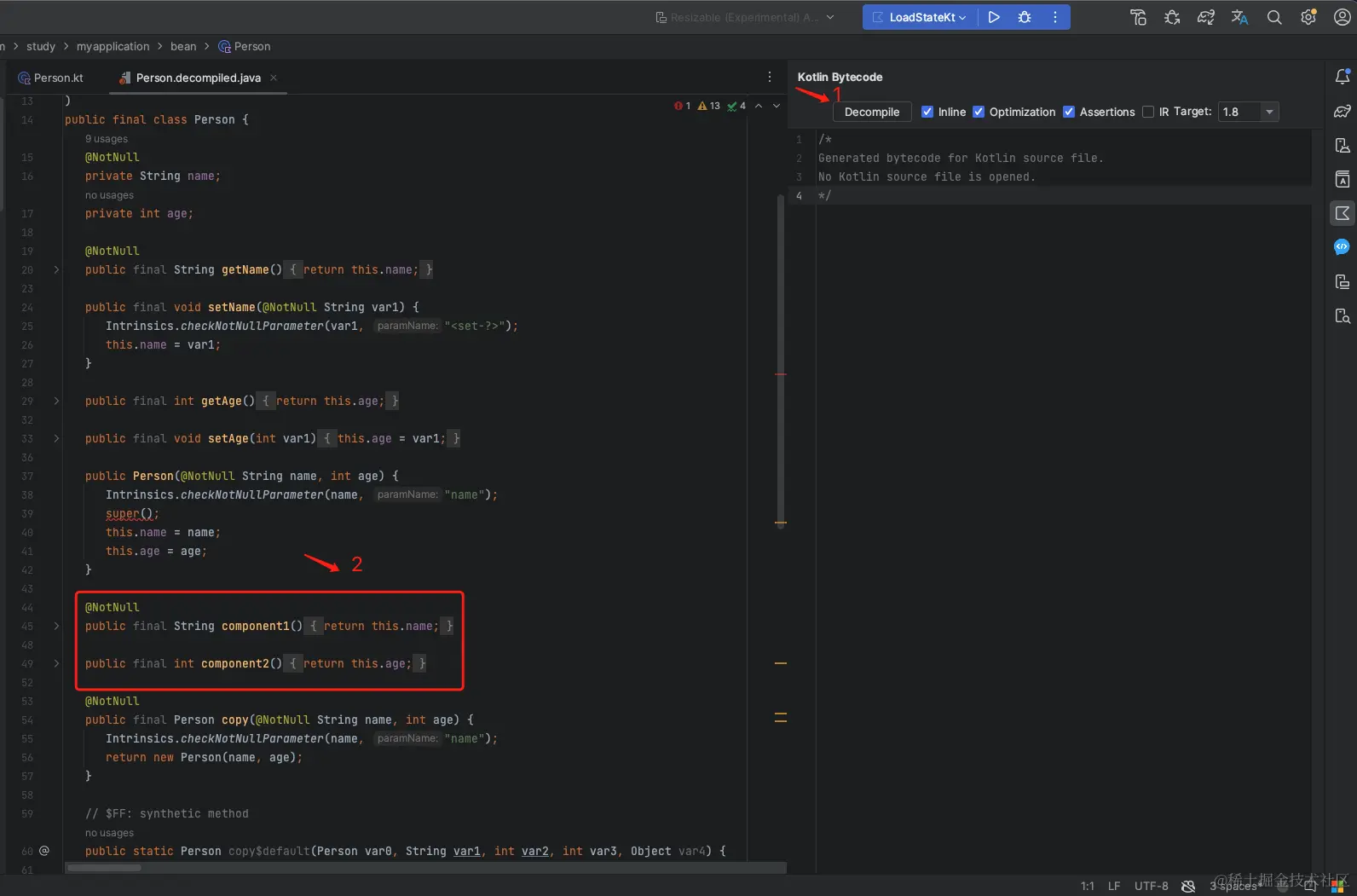Click the attach debugger bug icon

(1172, 17)
